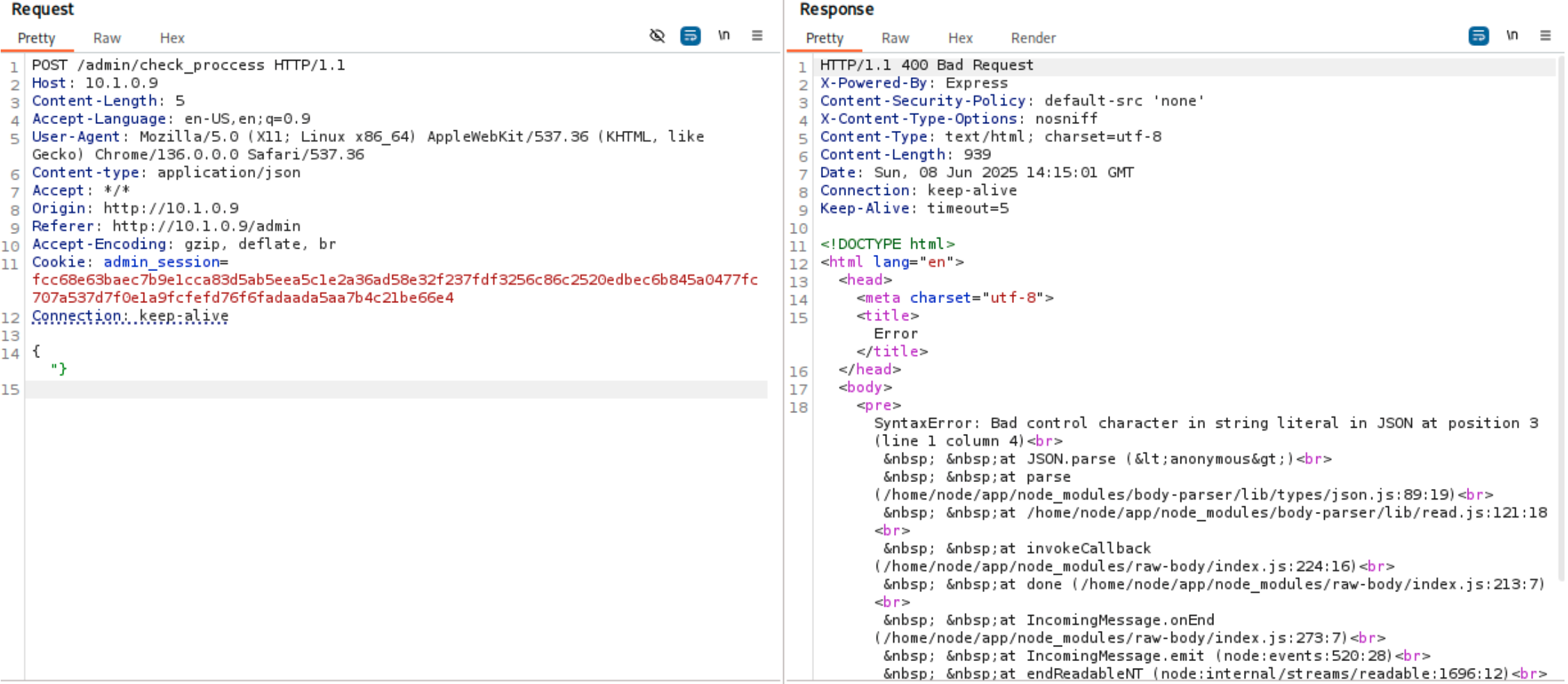Click the POST /admin/check_proccess request line

(x=188, y=65)
